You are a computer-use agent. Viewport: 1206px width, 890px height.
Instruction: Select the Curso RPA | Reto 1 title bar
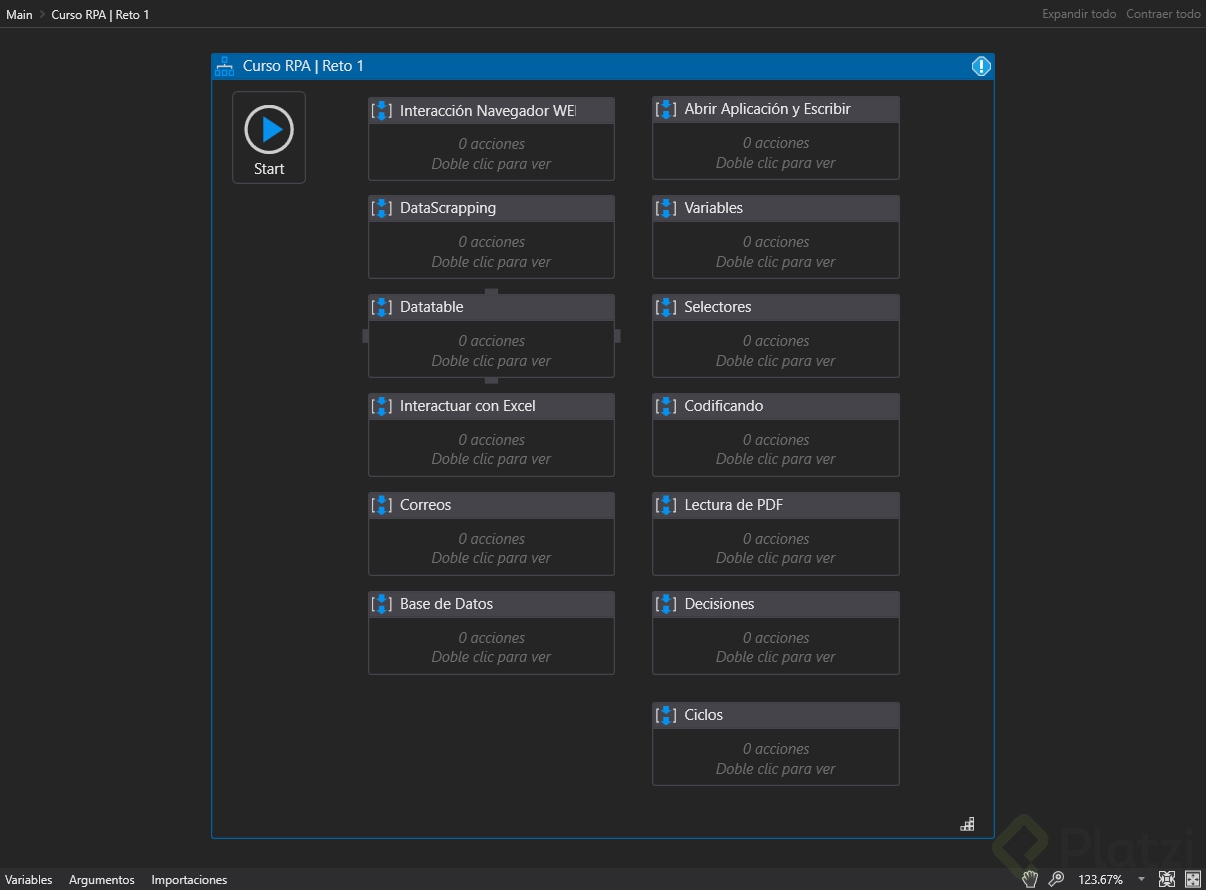click(x=603, y=66)
